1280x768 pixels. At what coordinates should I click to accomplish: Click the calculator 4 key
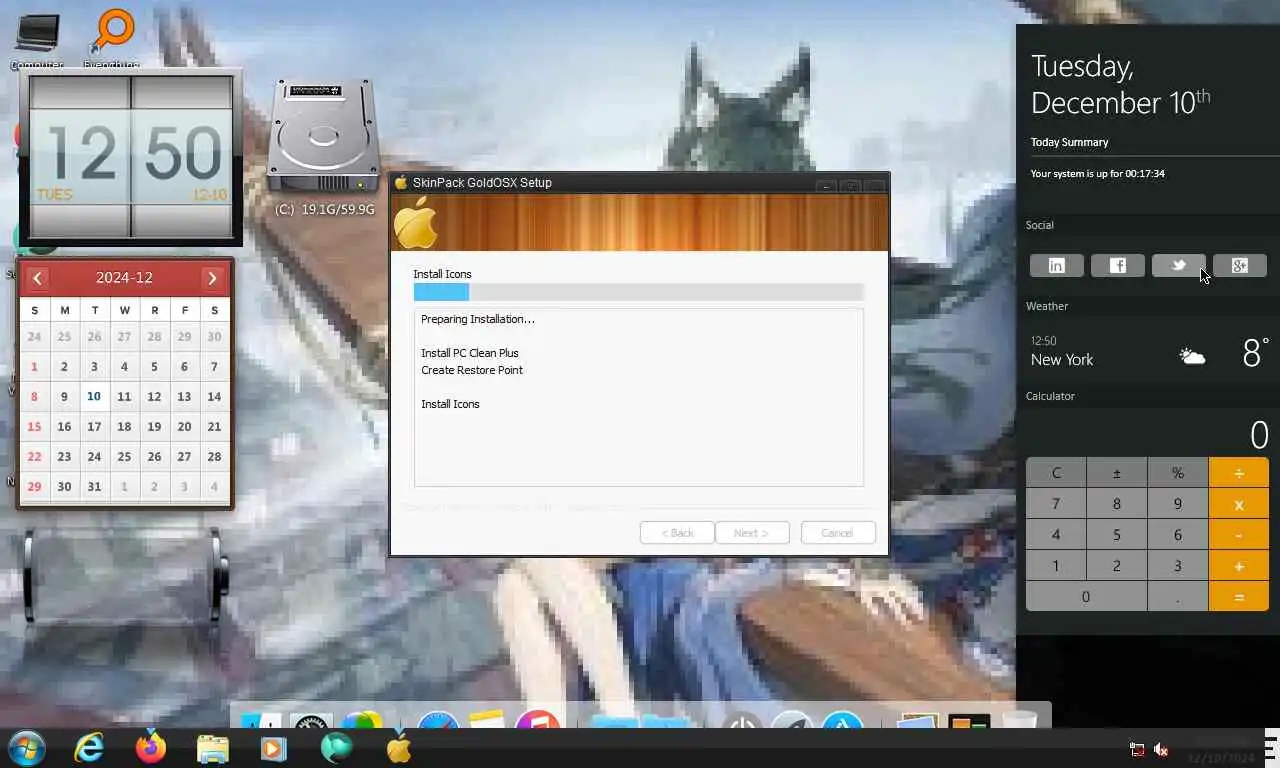click(1056, 535)
